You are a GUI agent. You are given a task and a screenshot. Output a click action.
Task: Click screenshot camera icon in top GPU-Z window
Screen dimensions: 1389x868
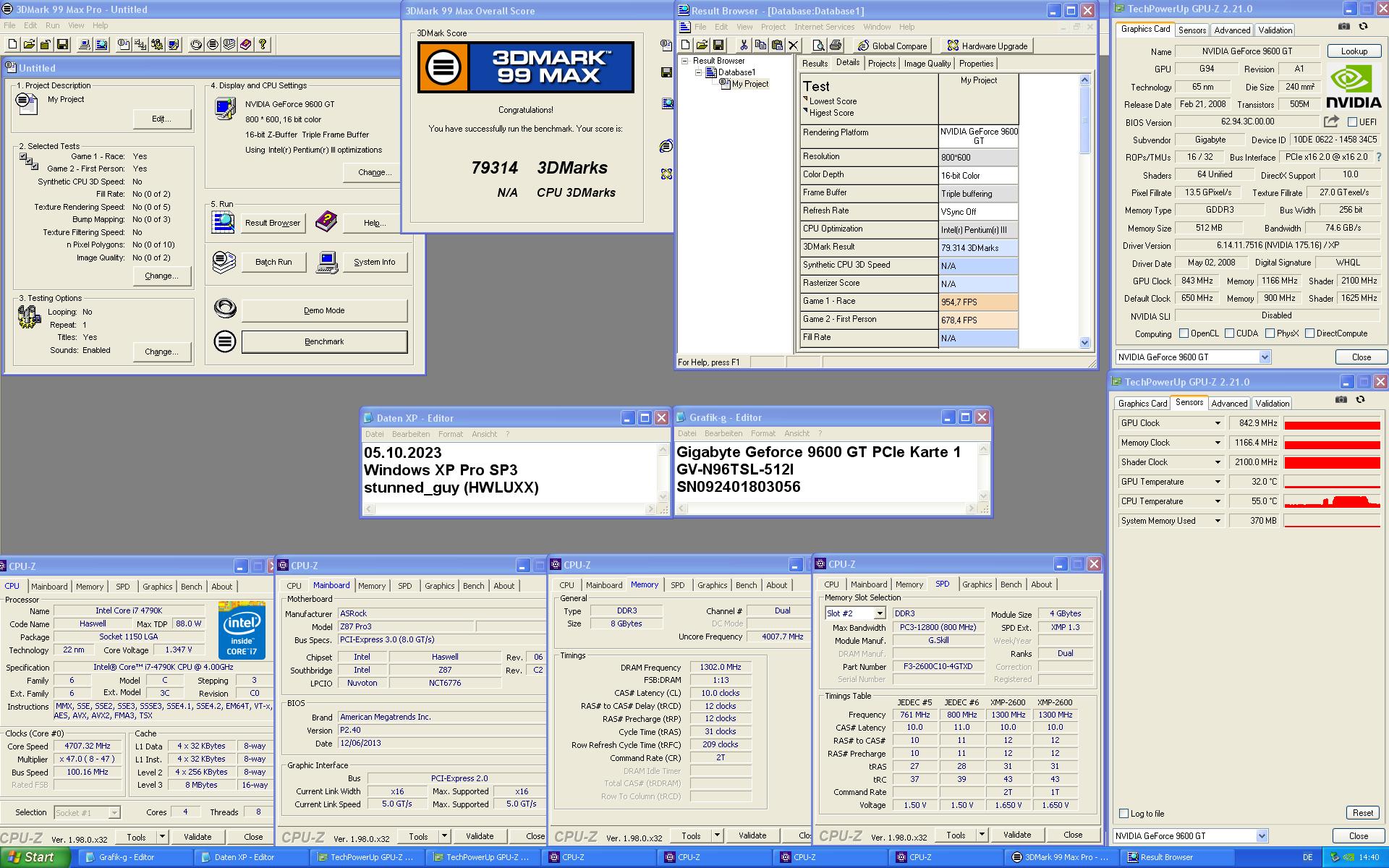[x=1343, y=27]
